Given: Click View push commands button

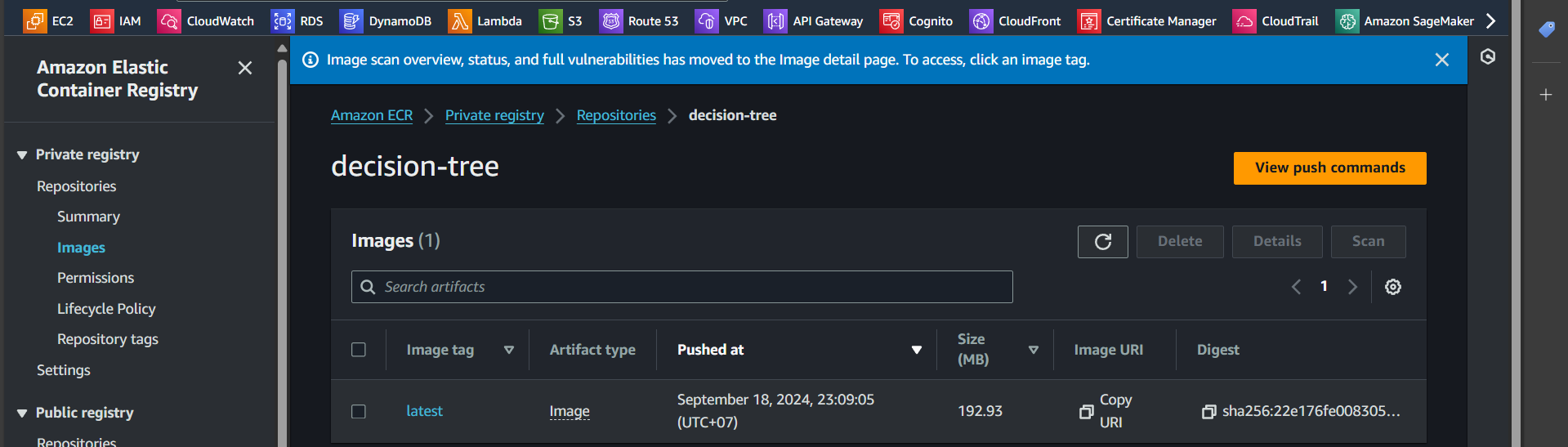Looking at the screenshot, I should 1329,168.
